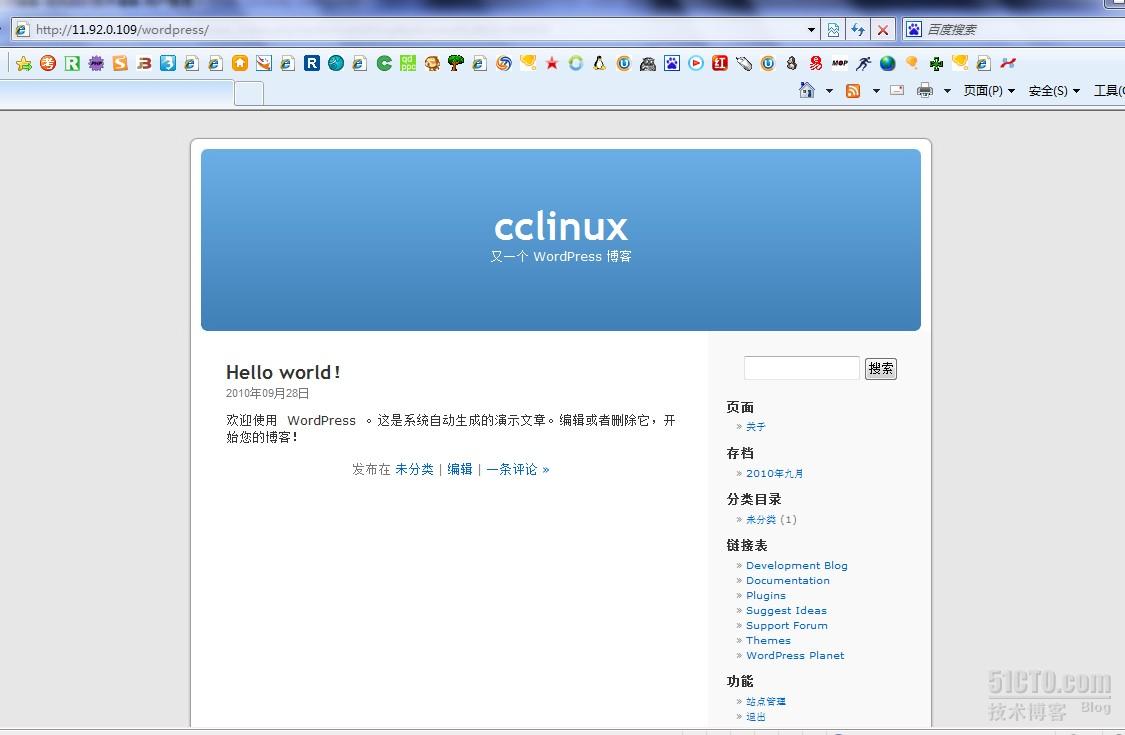Image resolution: width=1125 pixels, height=735 pixels.
Task: Open the 页面(P) page menu
Action: [989, 90]
